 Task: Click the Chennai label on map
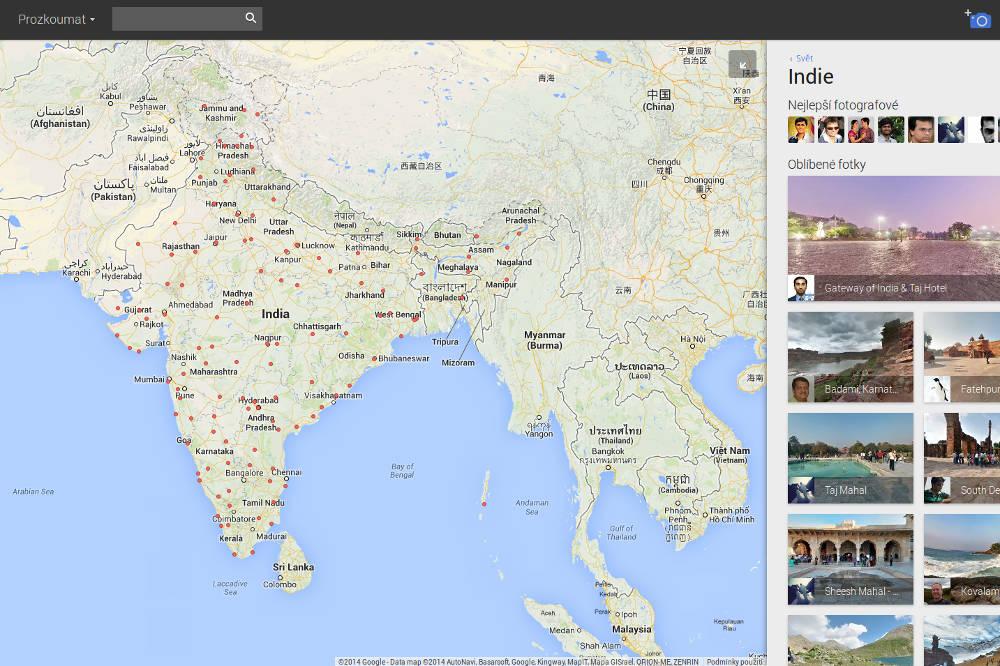click(286, 473)
